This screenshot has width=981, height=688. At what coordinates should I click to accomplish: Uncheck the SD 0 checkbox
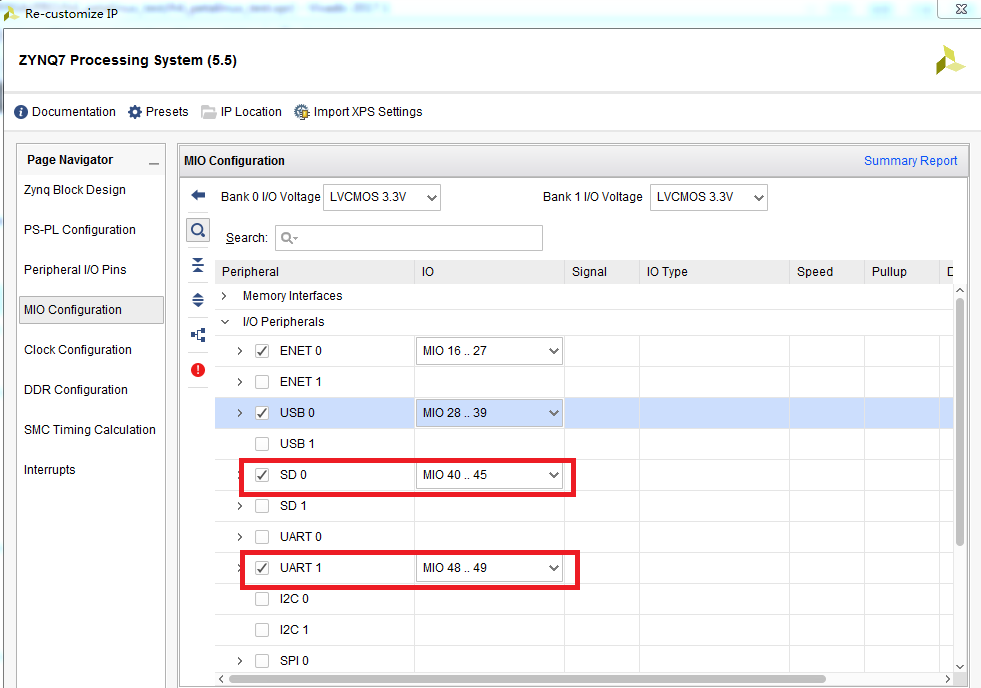tap(262, 475)
